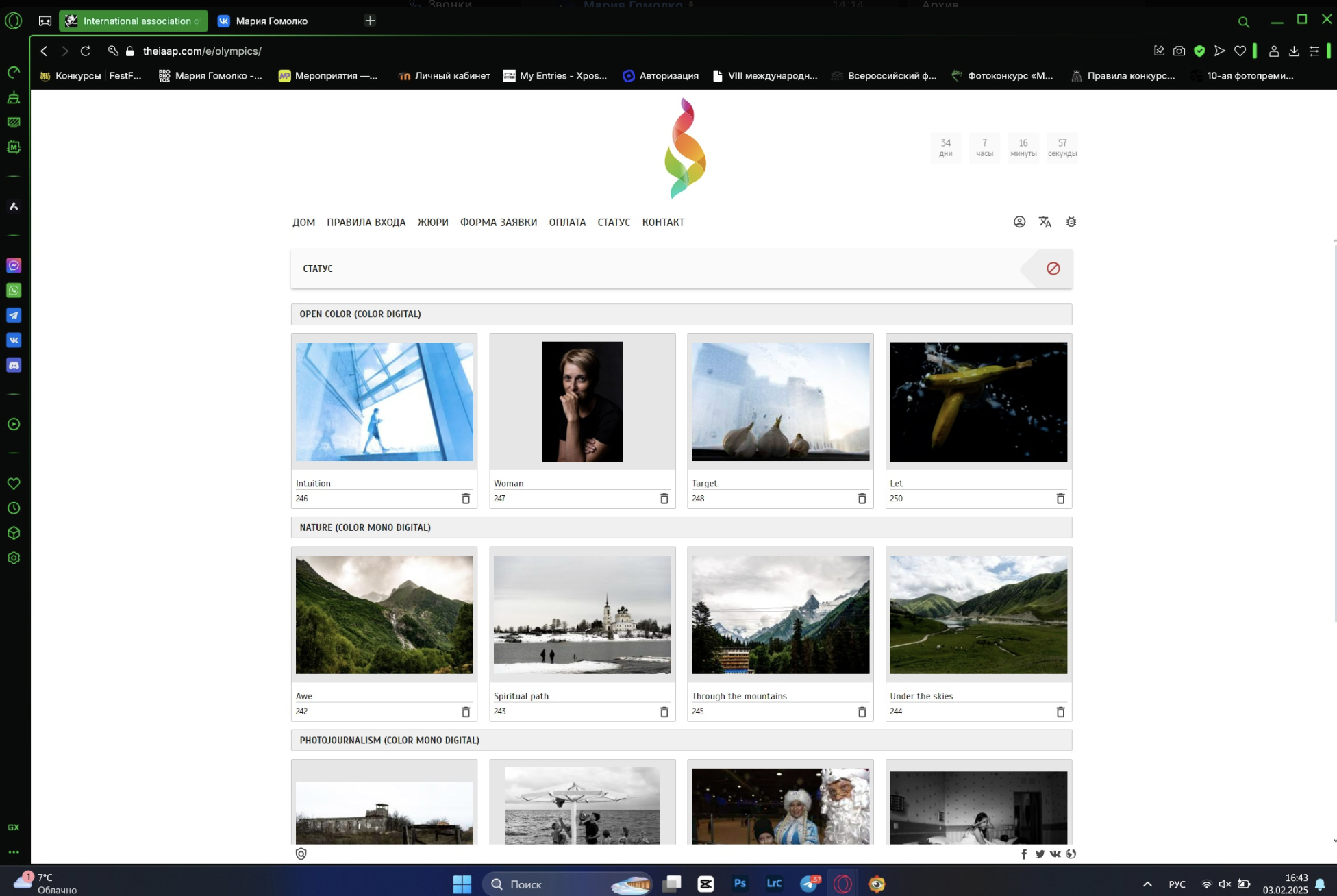Open Telegram in the Opera sidebar

point(14,315)
